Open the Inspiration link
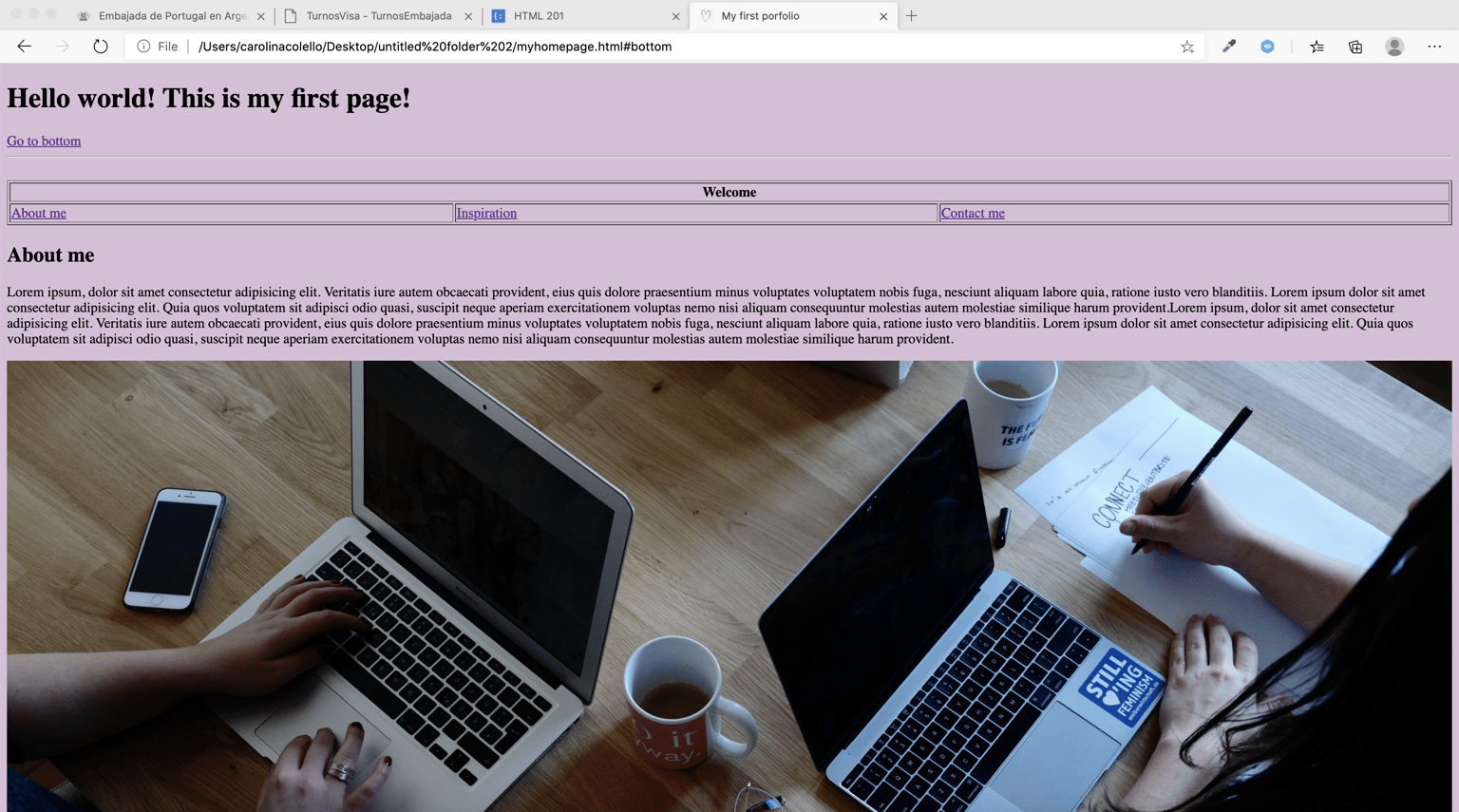The width and height of the screenshot is (1459, 812). (486, 213)
